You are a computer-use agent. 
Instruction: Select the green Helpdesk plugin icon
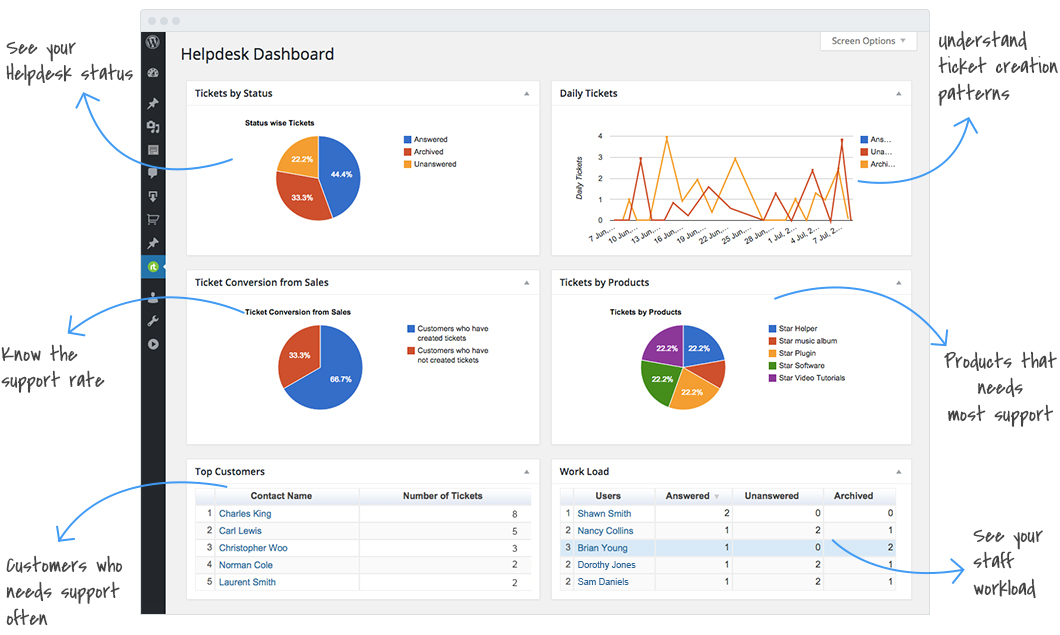[x=153, y=267]
